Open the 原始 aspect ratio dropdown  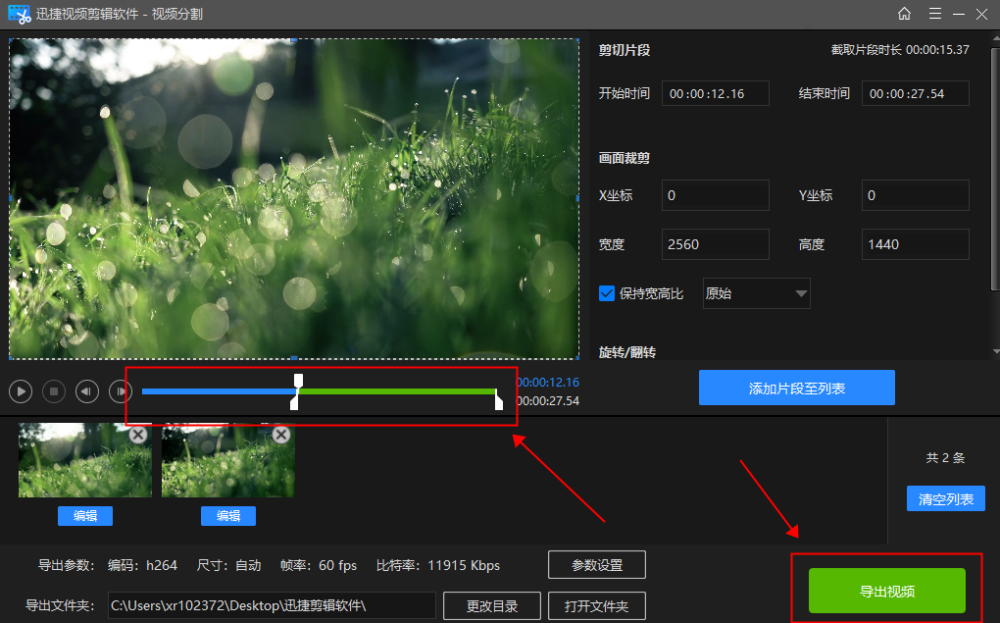(x=756, y=293)
